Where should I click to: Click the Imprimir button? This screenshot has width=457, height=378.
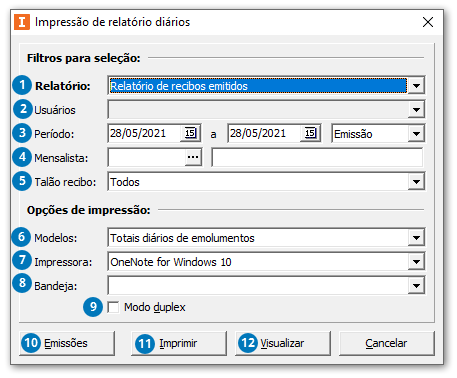pos(179,343)
